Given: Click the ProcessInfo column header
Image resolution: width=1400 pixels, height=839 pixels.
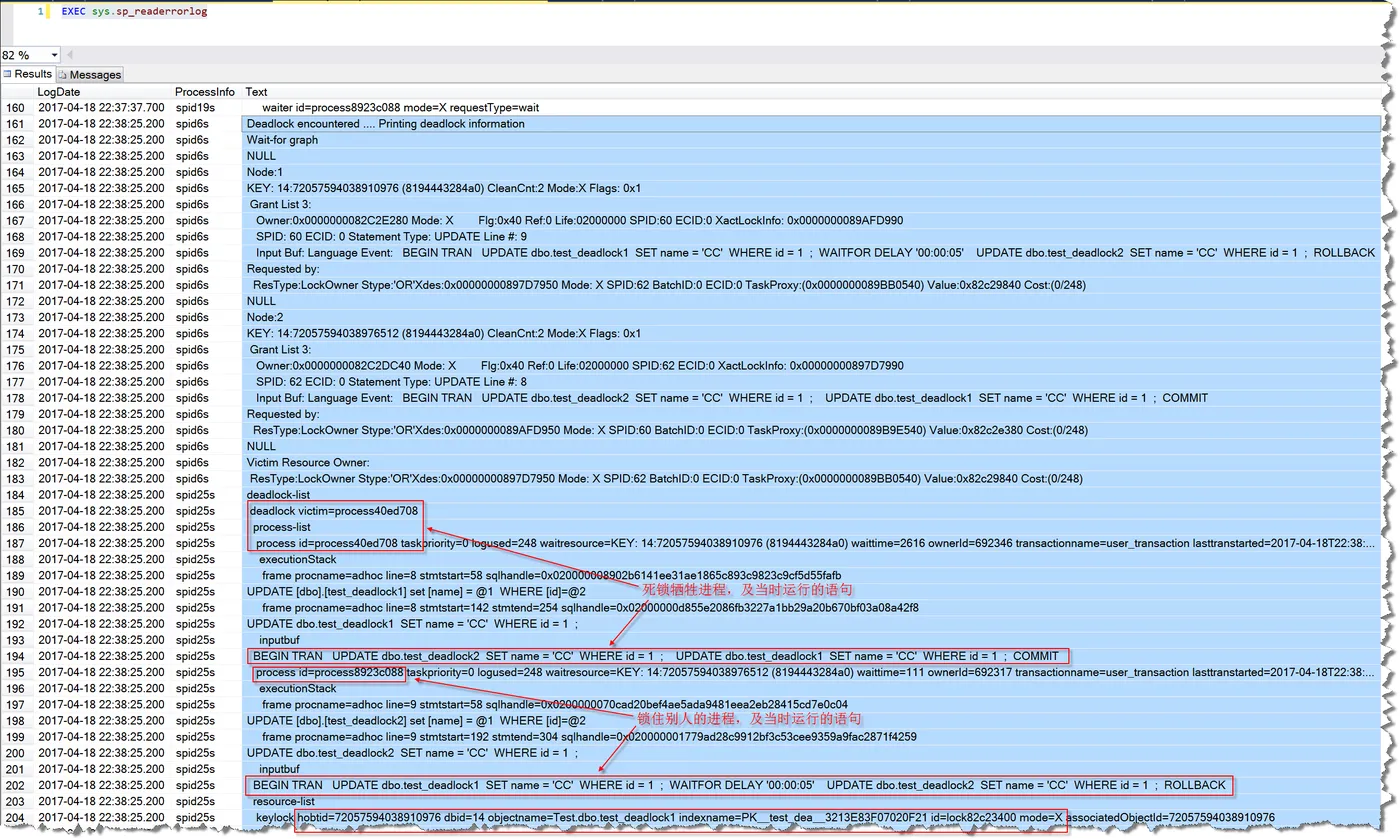Looking at the screenshot, I should click(x=207, y=92).
